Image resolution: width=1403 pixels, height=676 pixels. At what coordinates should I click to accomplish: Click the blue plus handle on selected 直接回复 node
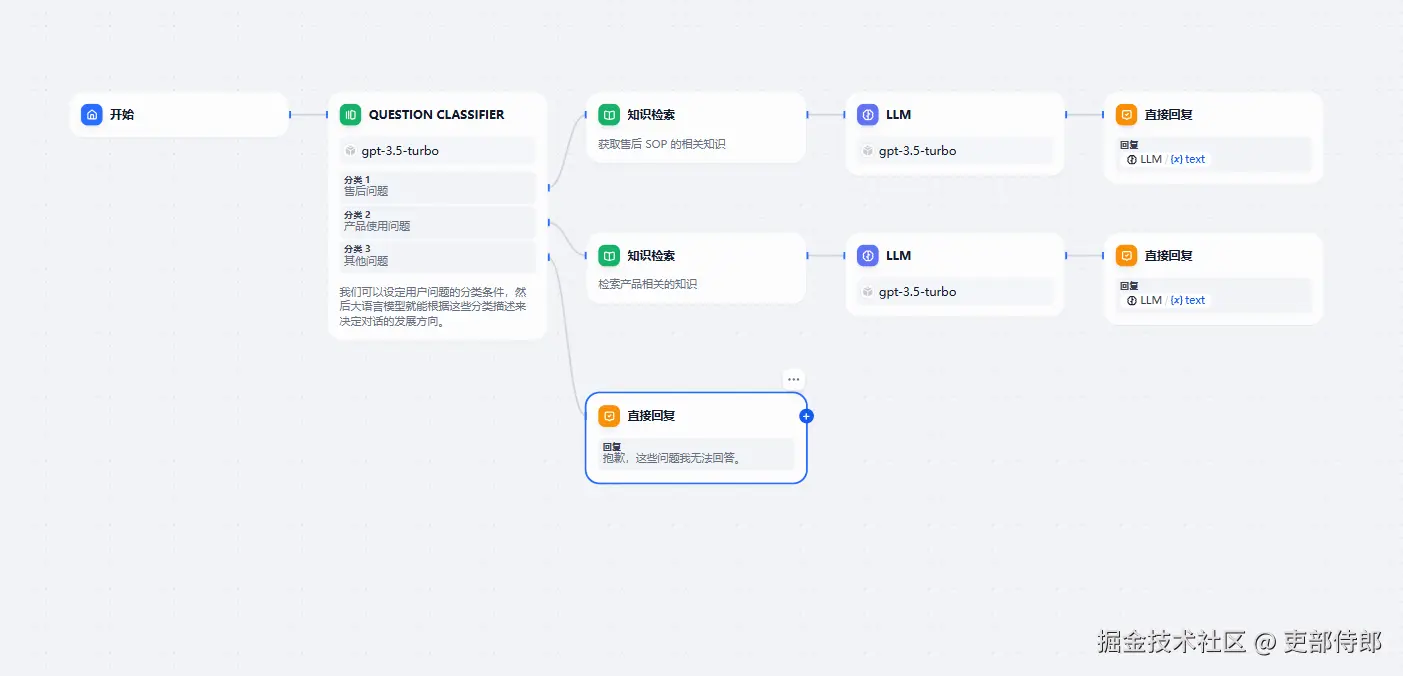[807, 416]
